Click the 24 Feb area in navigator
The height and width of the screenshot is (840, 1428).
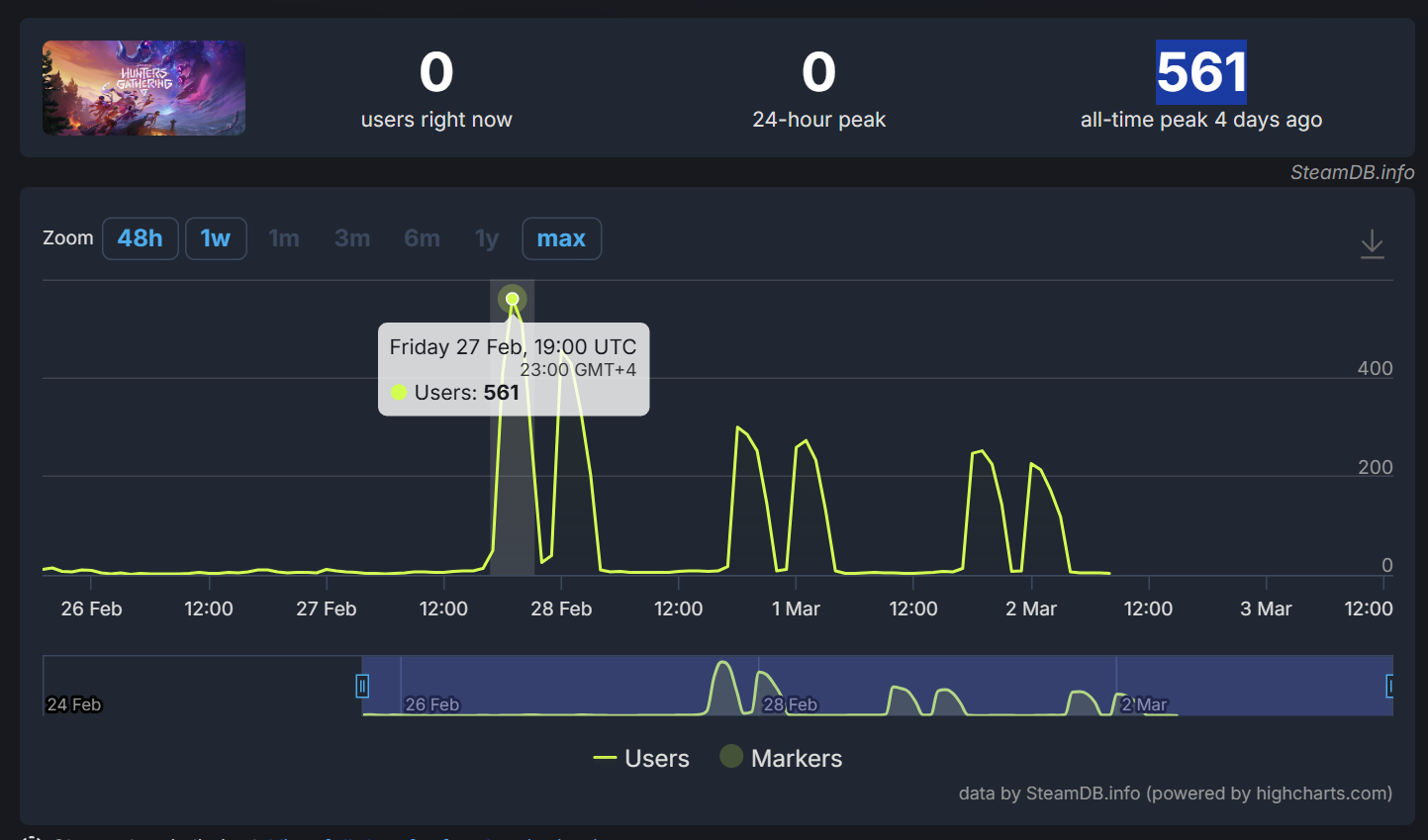74,704
